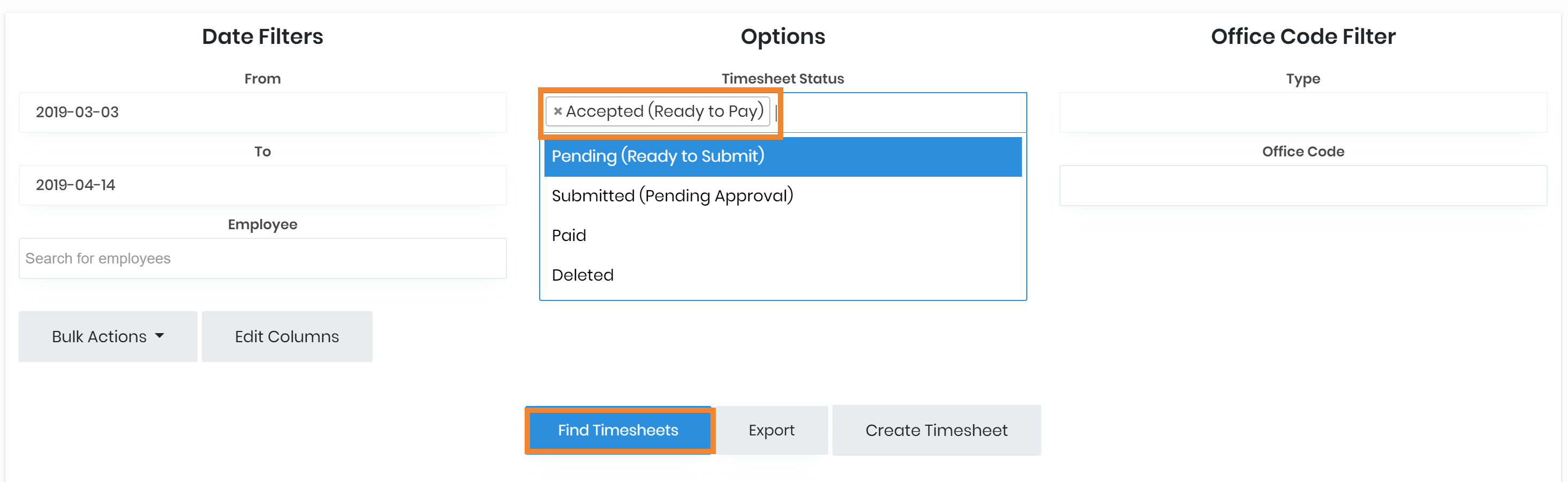This screenshot has width=1568, height=482.
Task: Click inside Timesheet Status input area
Action: tap(901, 112)
